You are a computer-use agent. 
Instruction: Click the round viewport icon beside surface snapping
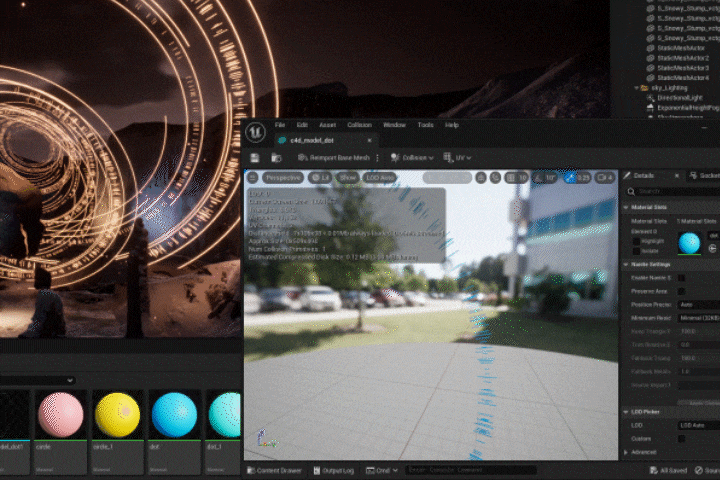[495, 177]
